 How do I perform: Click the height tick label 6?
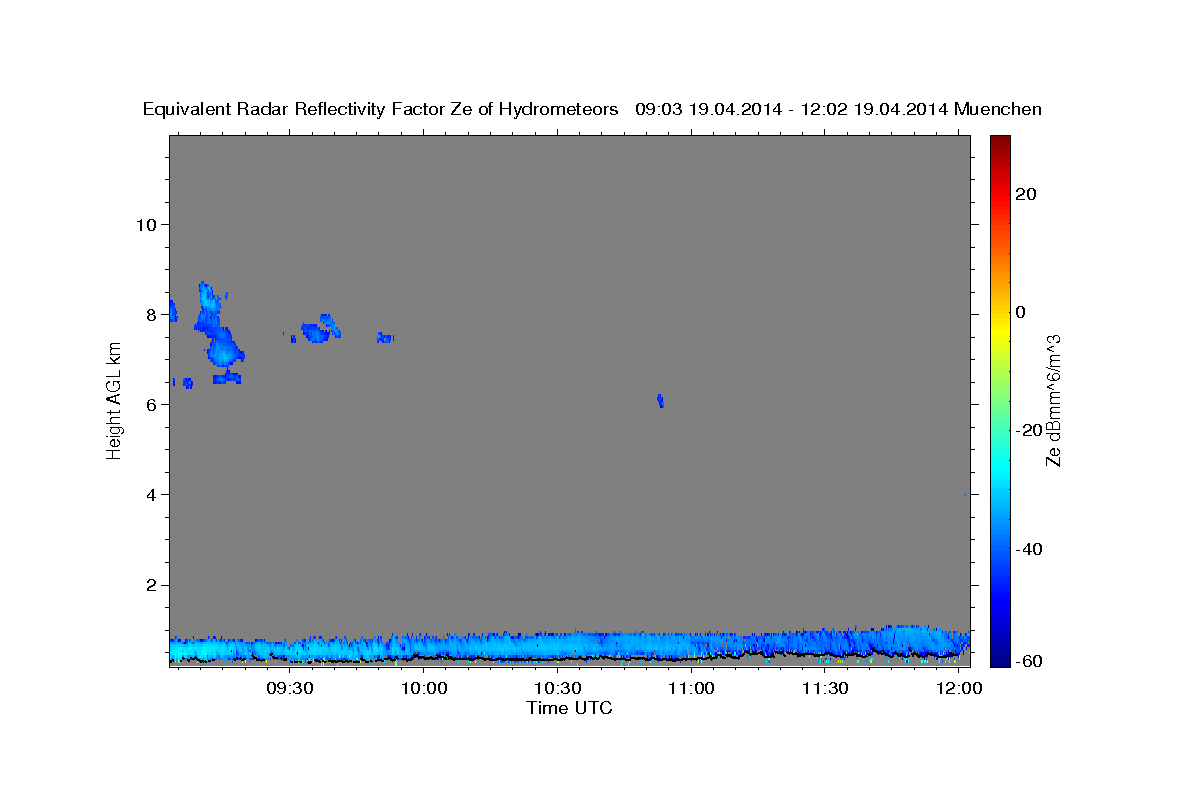tap(152, 404)
